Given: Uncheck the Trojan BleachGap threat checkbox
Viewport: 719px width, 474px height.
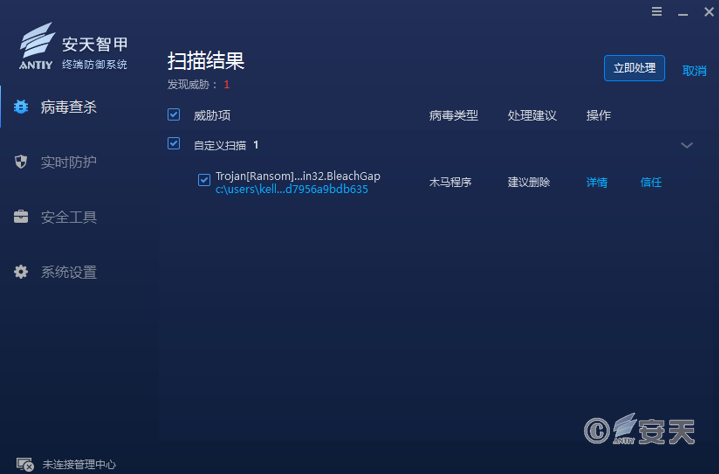Looking at the screenshot, I should pyautogui.click(x=204, y=180).
